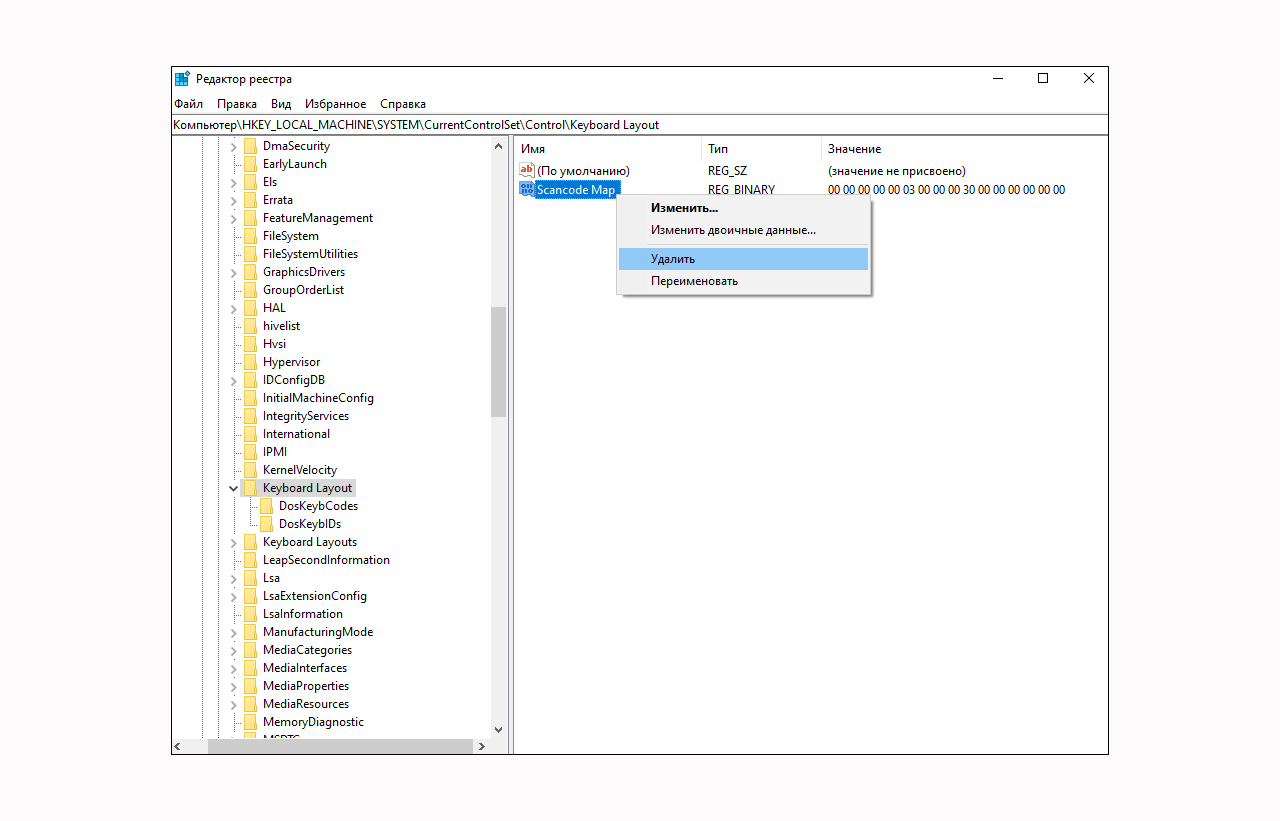Image resolution: width=1280 pixels, height=821 pixels.
Task: Click the Значение column header
Action: point(964,148)
